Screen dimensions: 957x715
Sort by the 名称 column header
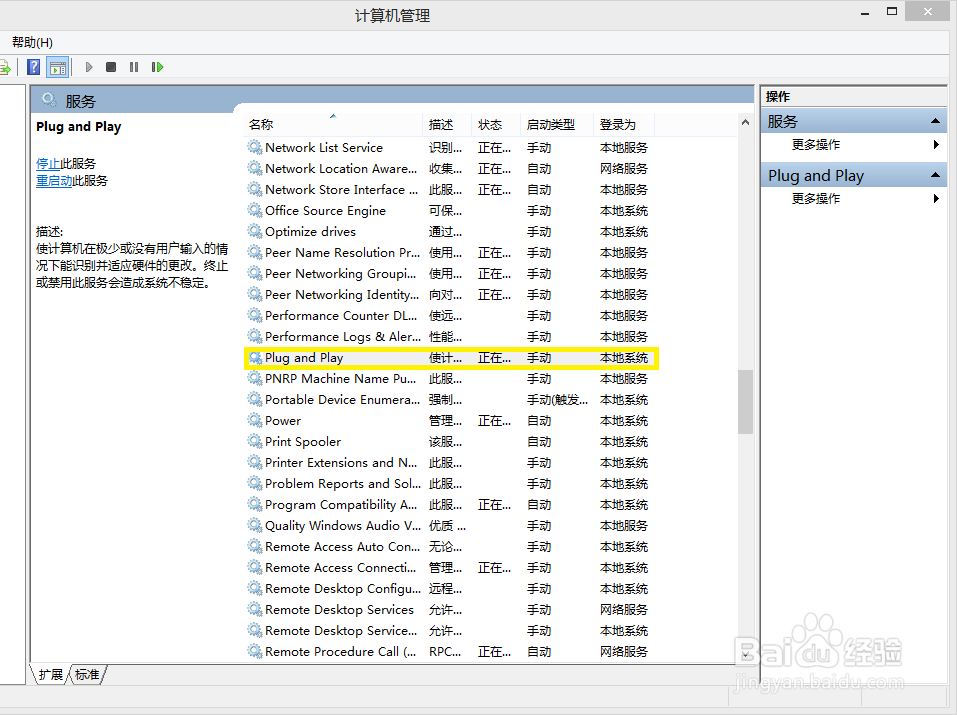pyautogui.click(x=333, y=125)
